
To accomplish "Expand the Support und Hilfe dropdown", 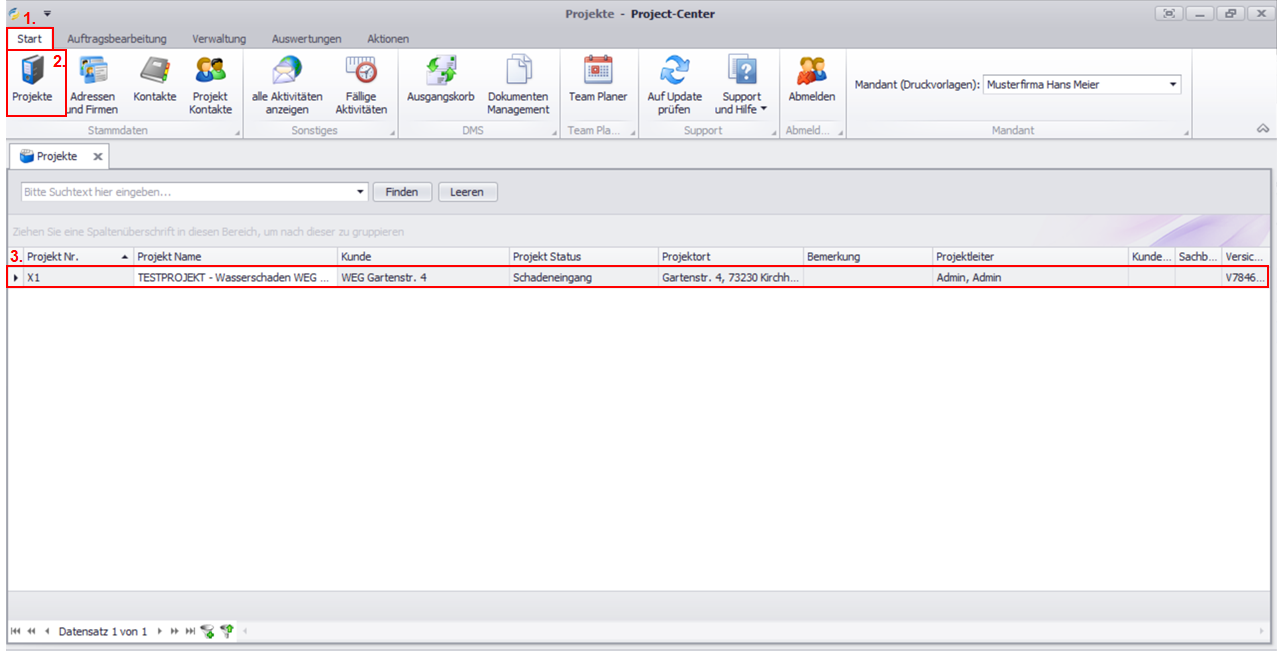I will pyautogui.click(x=741, y=103).
